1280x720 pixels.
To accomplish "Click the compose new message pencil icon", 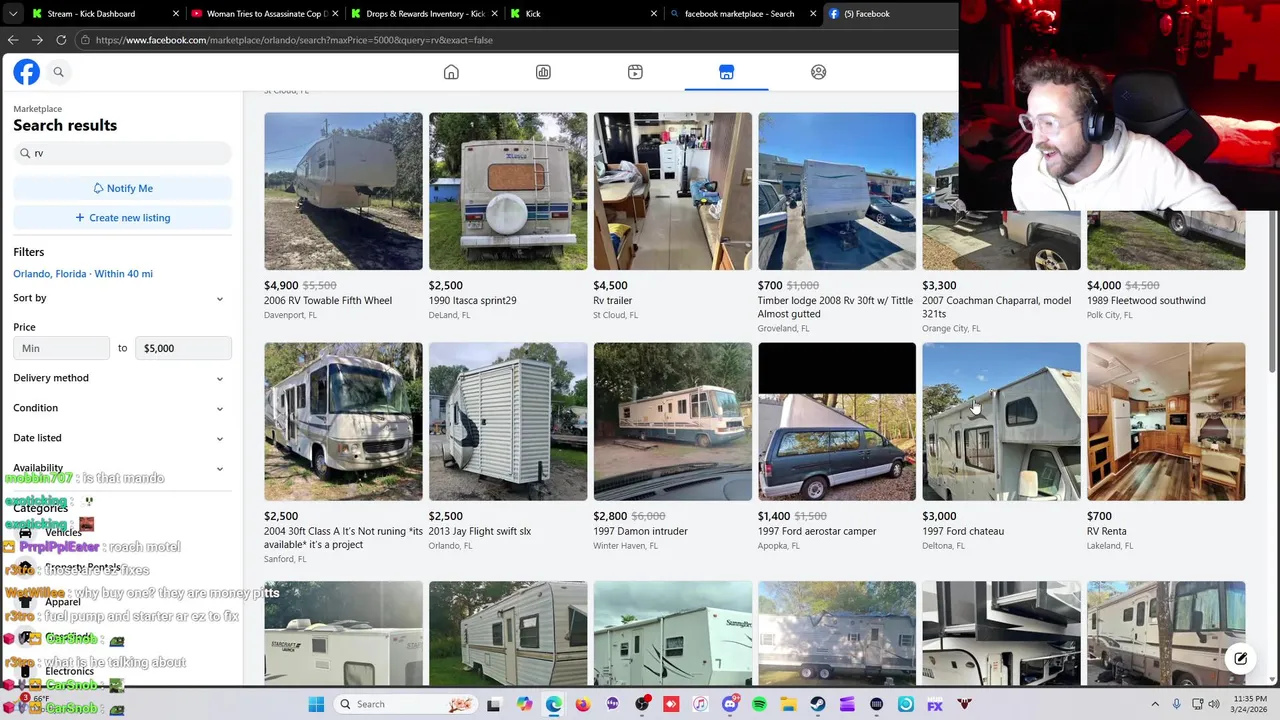I will tap(1240, 658).
